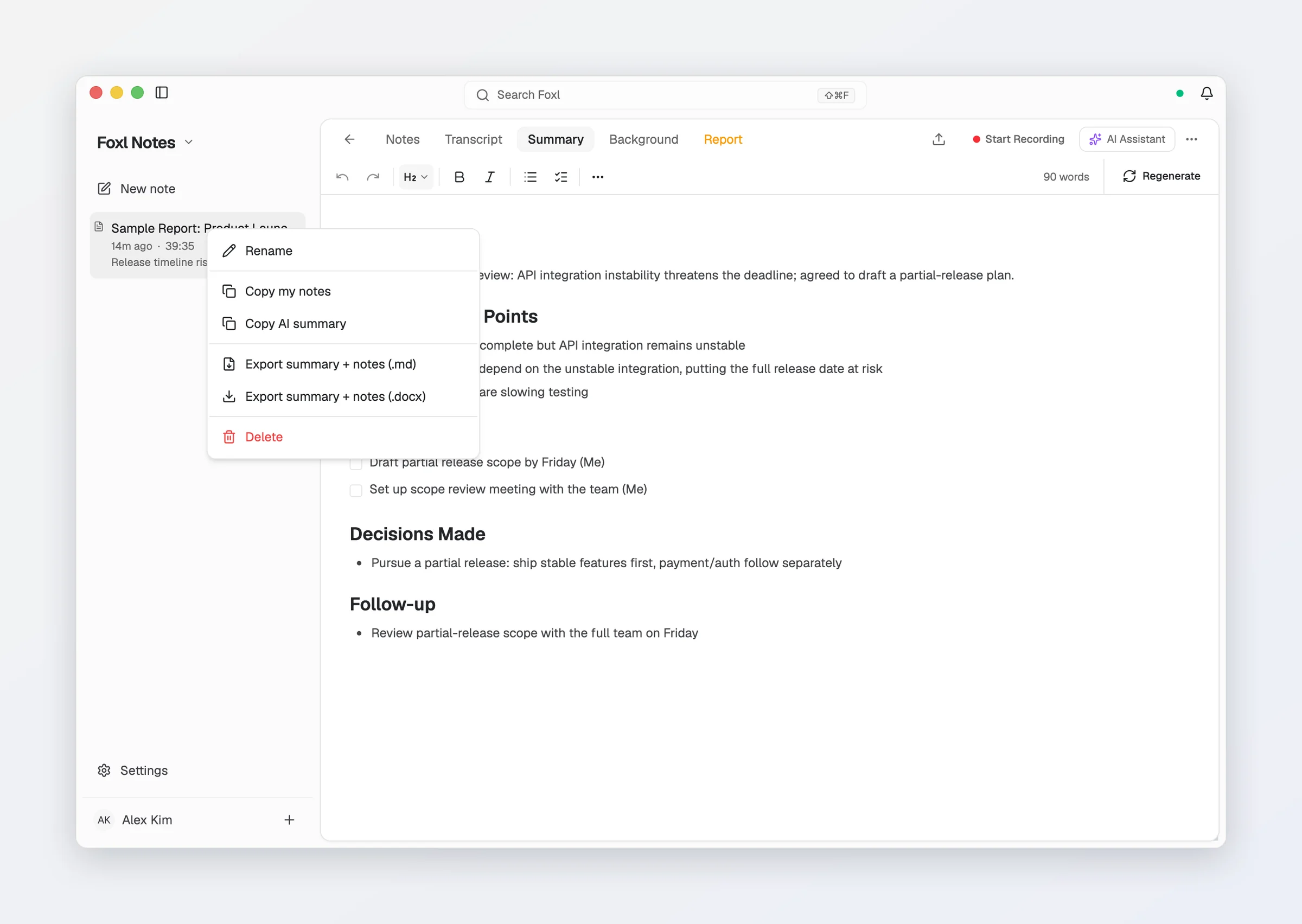Image resolution: width=1302 pixels, height=924 pixels.
Task: Open the notifications bell
Action: click(1207, 93)
